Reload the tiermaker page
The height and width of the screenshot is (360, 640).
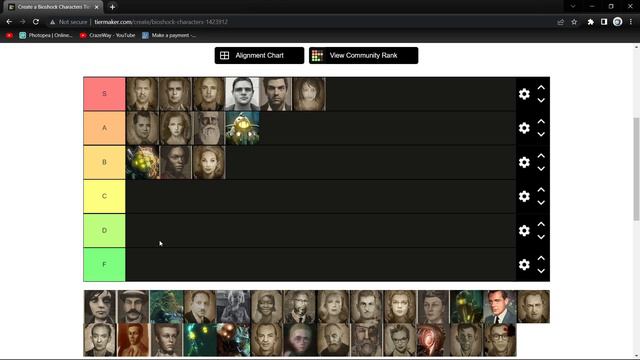click(x=36, y=22)
